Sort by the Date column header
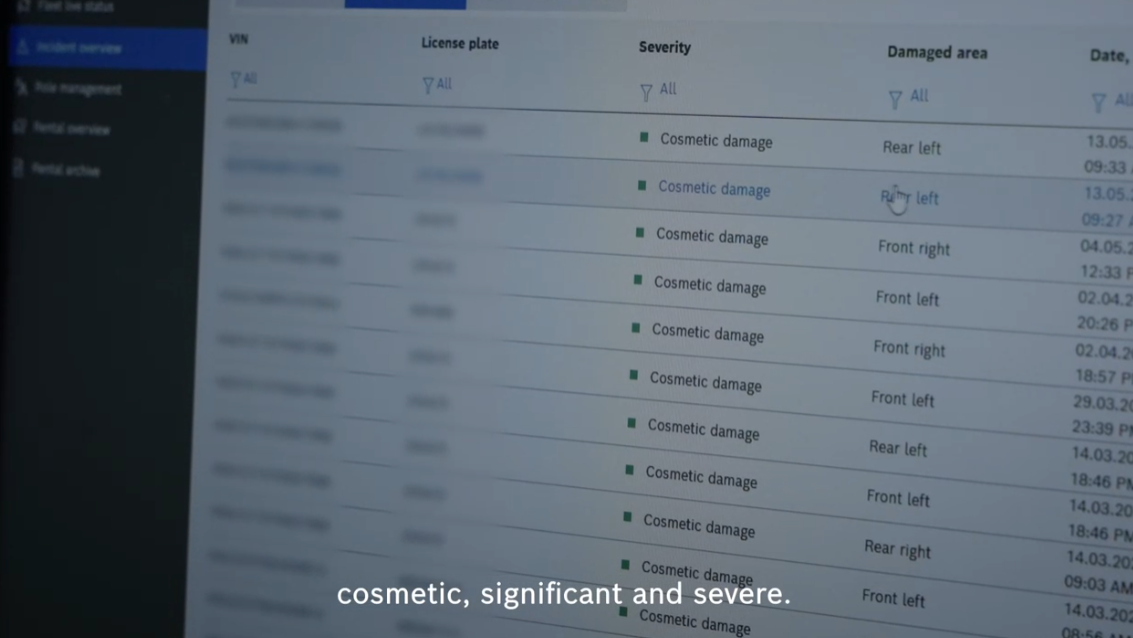Image resolution: width=1133 pixels, height=638 pixels. (x=1111, y=56)
